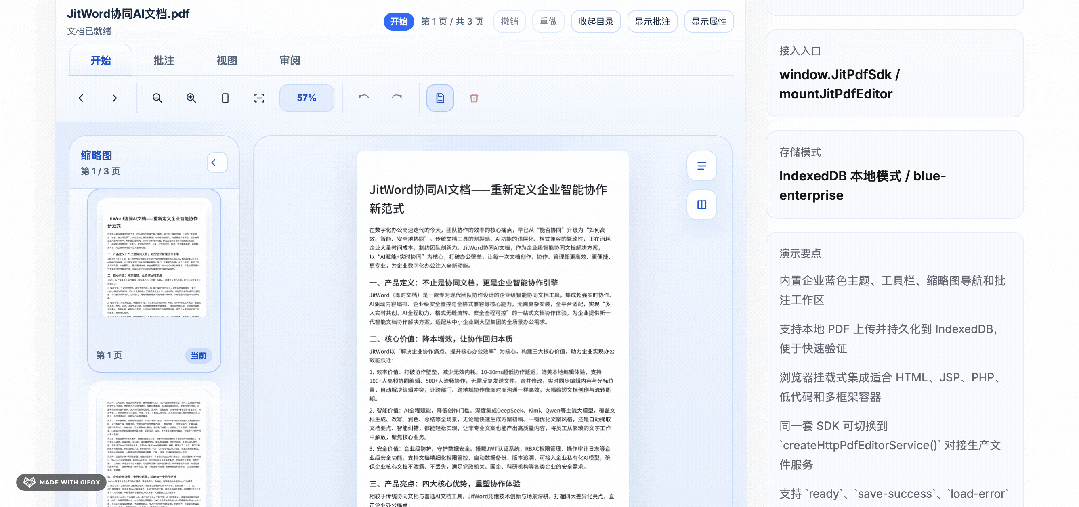The height and width of the screenshot is (507, 1079).
Task: Select the second page thumbnail
Action: [x=154, y=445]
